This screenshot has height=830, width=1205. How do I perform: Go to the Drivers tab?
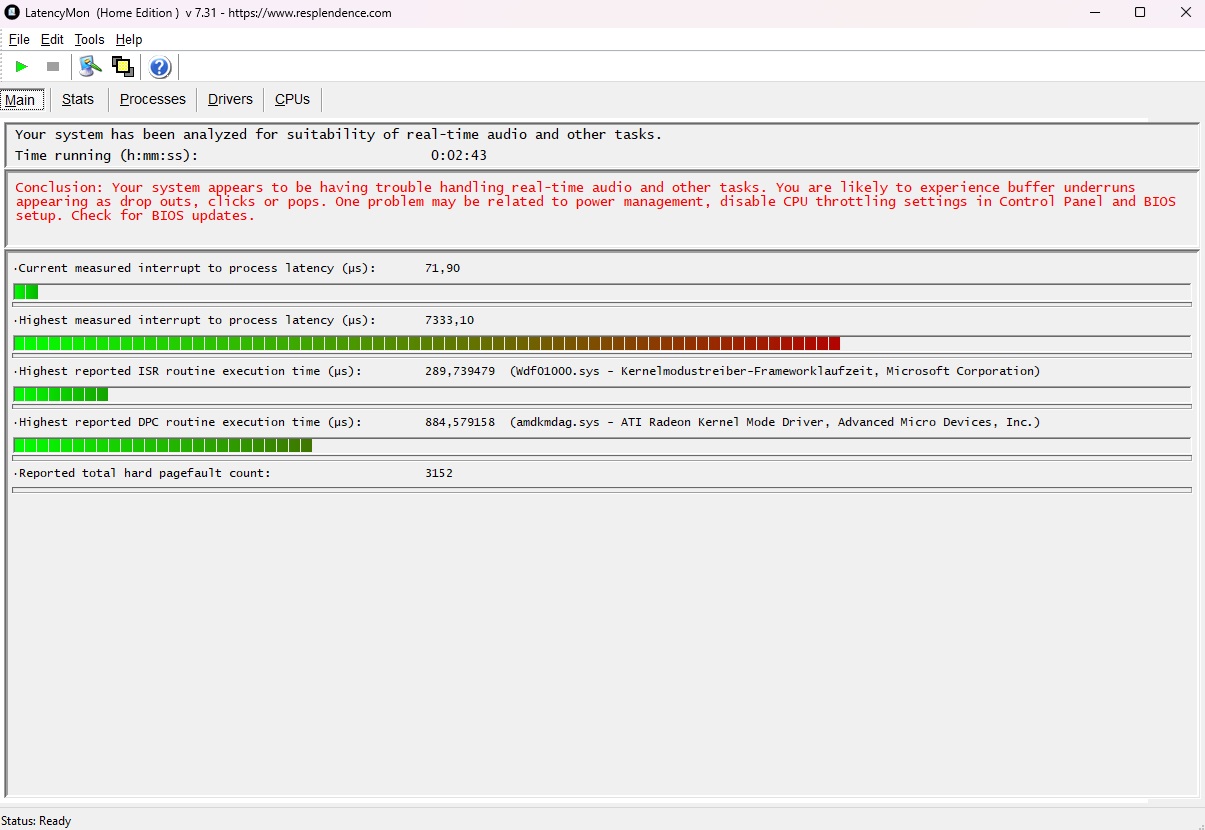pyautogui.click(x=230, y=100)
